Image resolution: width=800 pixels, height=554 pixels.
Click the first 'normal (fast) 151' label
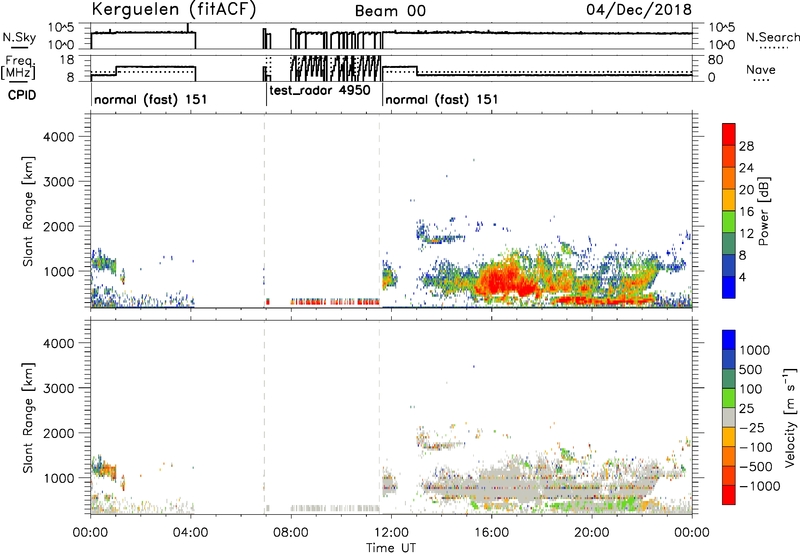[151, 99]
